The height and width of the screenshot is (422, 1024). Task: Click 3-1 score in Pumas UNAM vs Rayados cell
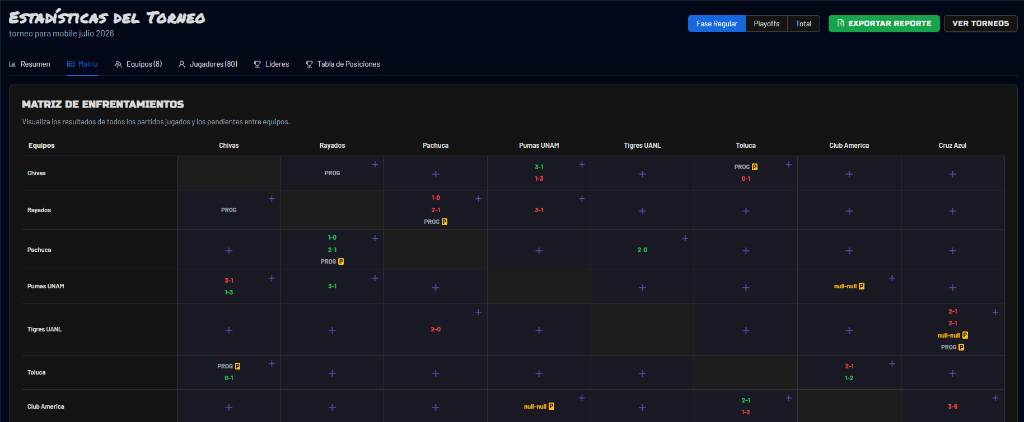click(x=332, y=286)
